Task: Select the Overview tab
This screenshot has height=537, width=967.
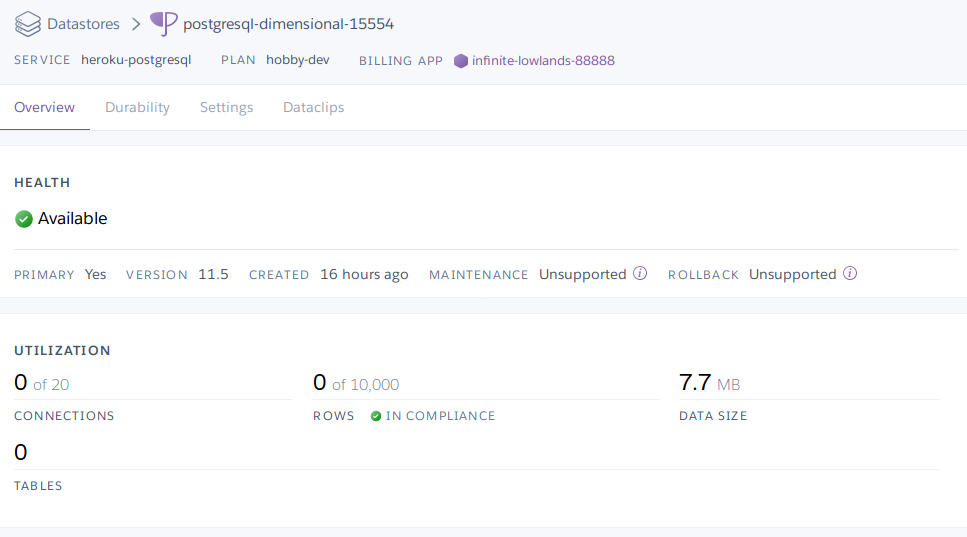Action: click(x=44, y=107)
